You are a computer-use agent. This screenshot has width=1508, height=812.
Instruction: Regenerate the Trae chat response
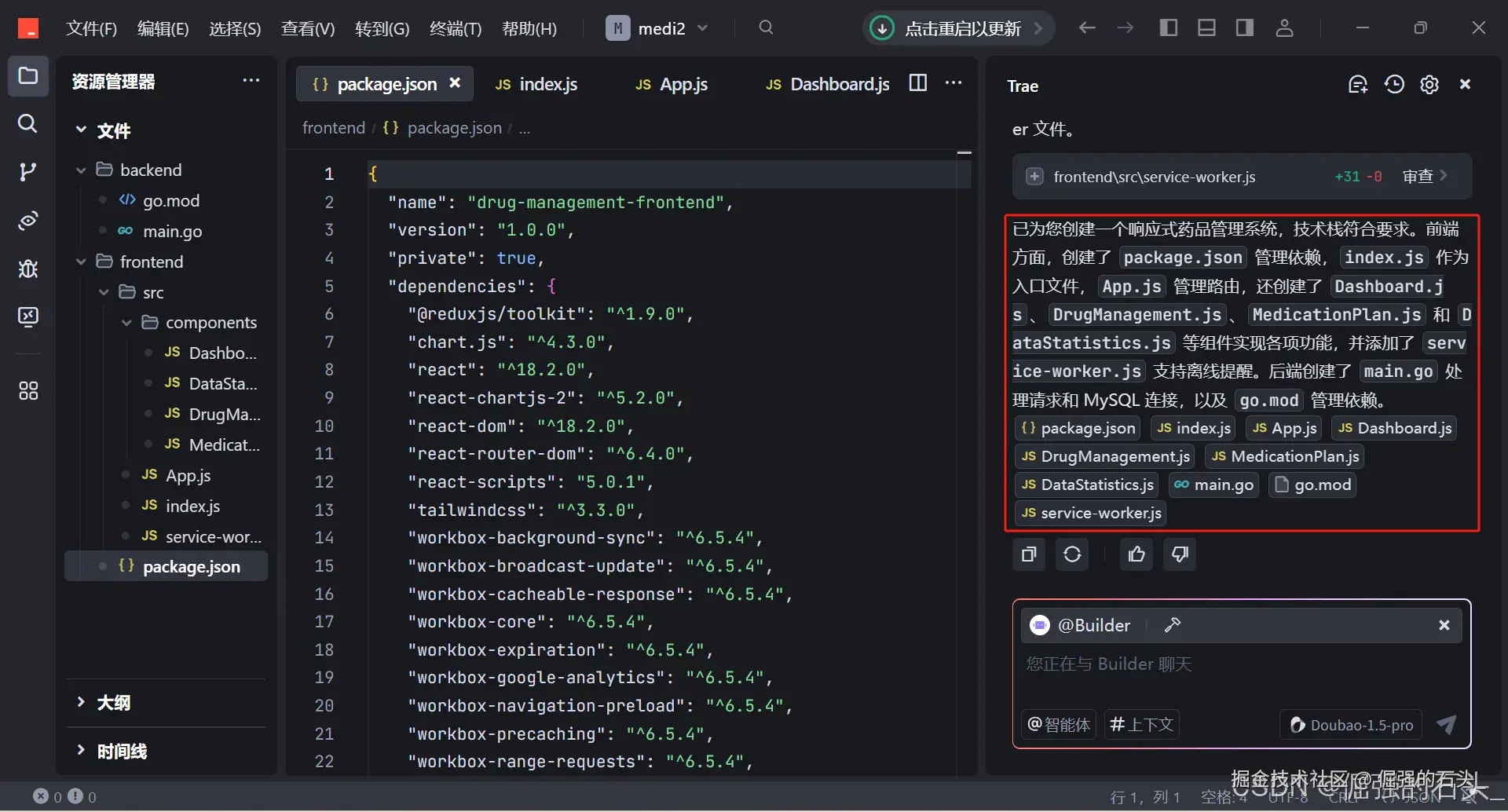click(x=1072, y=554)
